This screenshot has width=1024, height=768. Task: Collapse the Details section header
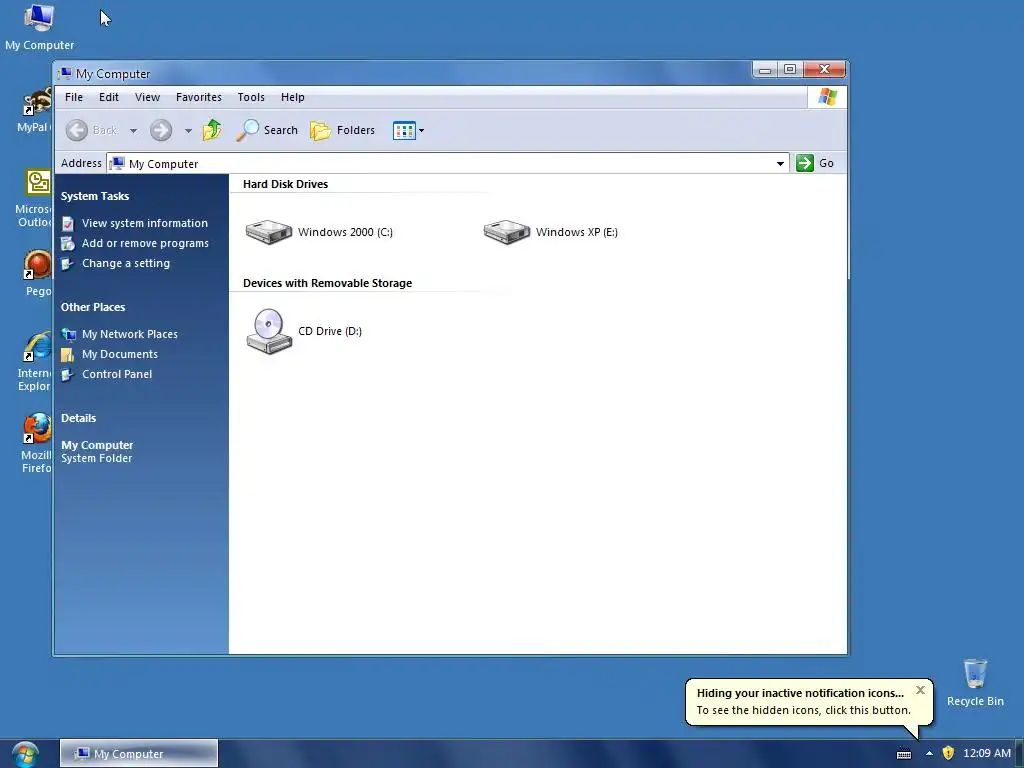(78, 418)
